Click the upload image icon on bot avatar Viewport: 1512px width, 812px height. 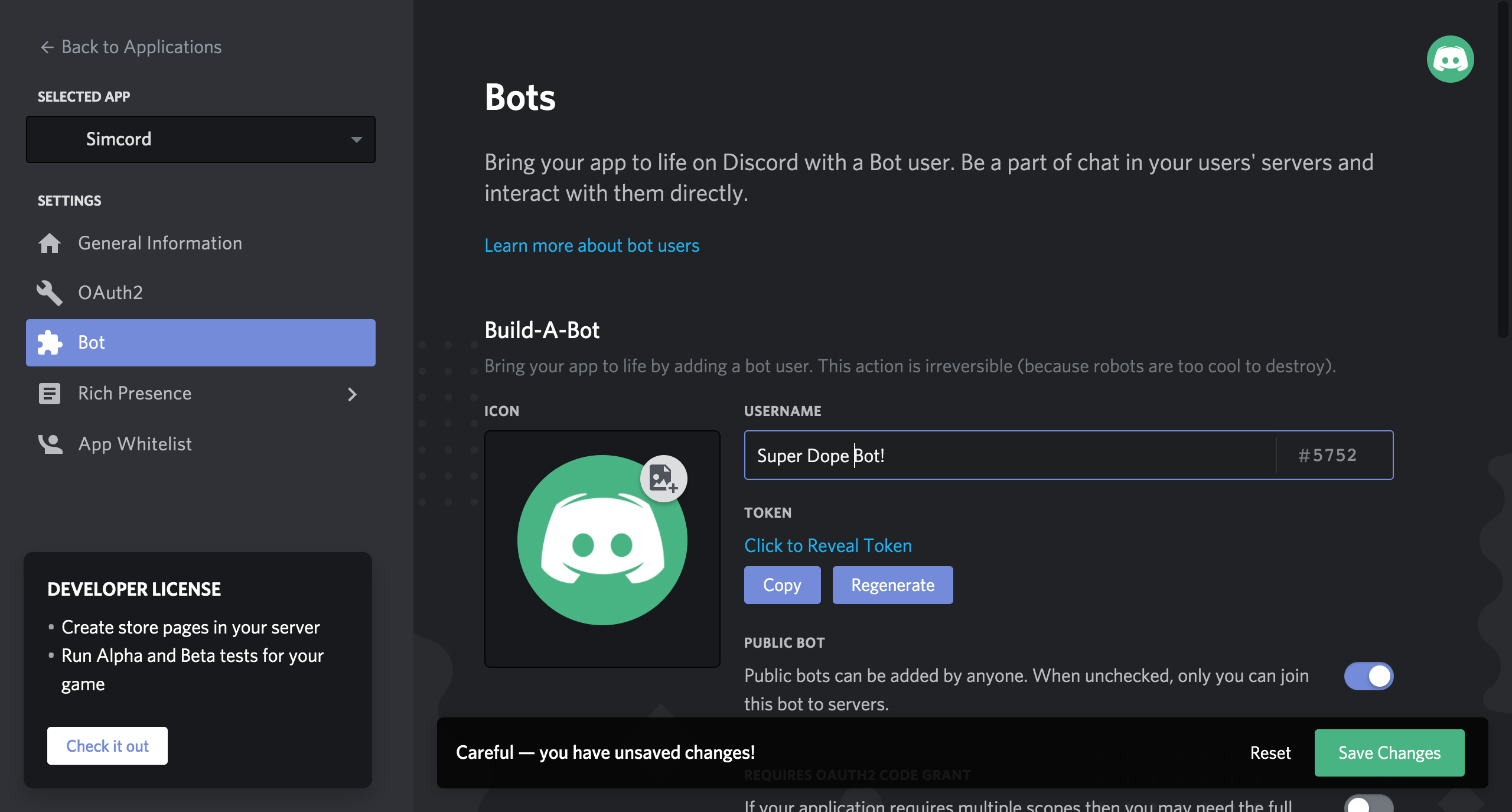coord(663,478)
